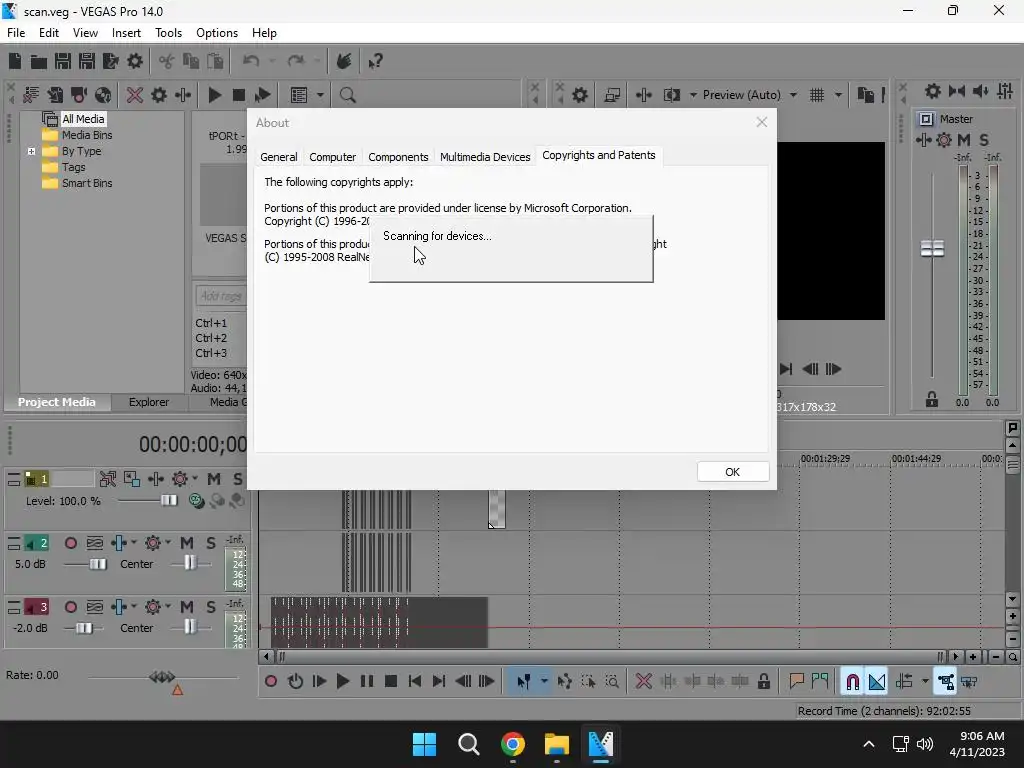Screen dimensions: 1024x768
Task: Start preview in Project Media toolbar
Action: [214, 95]
